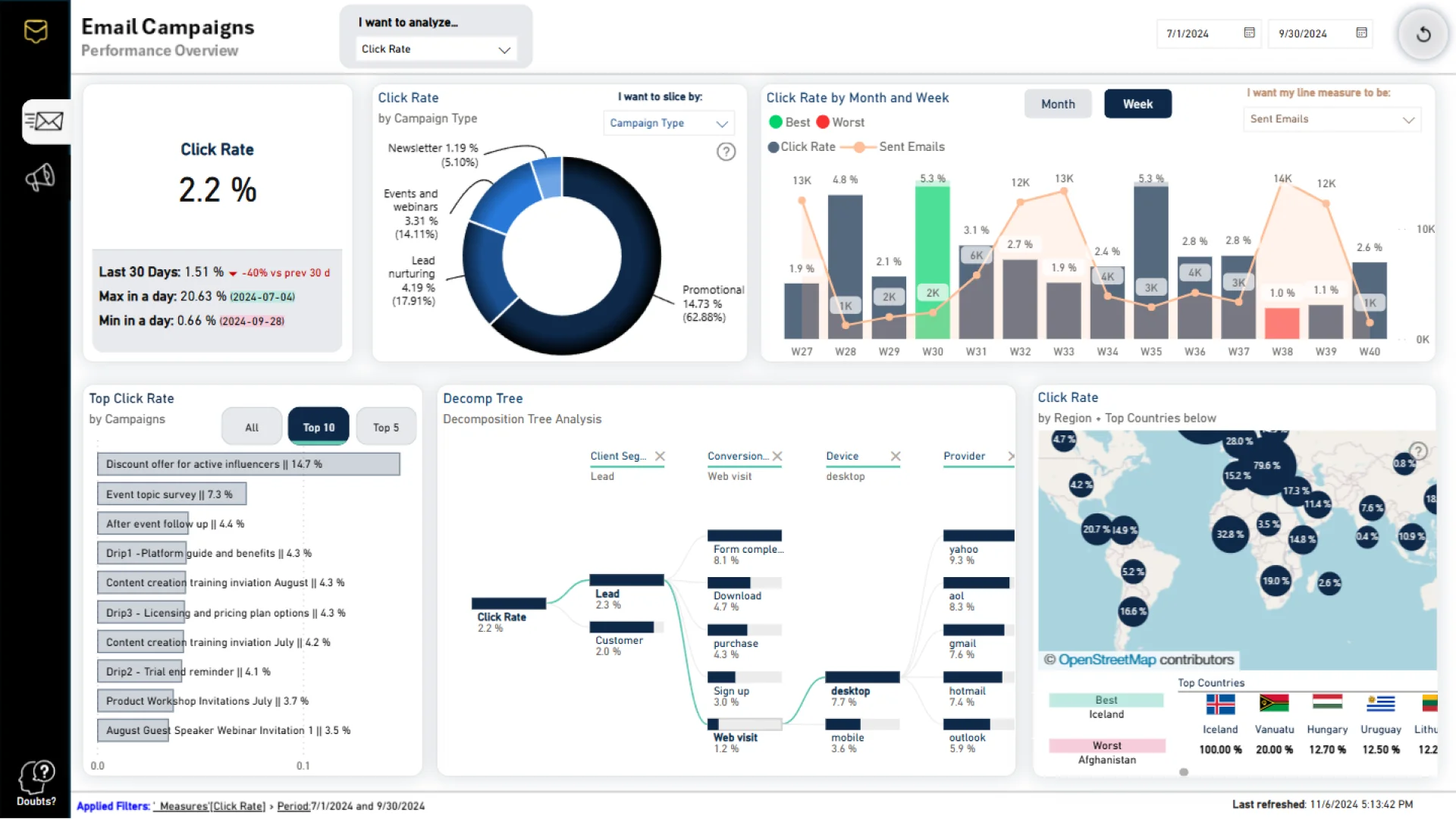
Task: Select the green W30 best bar
Action: [933, 262]
